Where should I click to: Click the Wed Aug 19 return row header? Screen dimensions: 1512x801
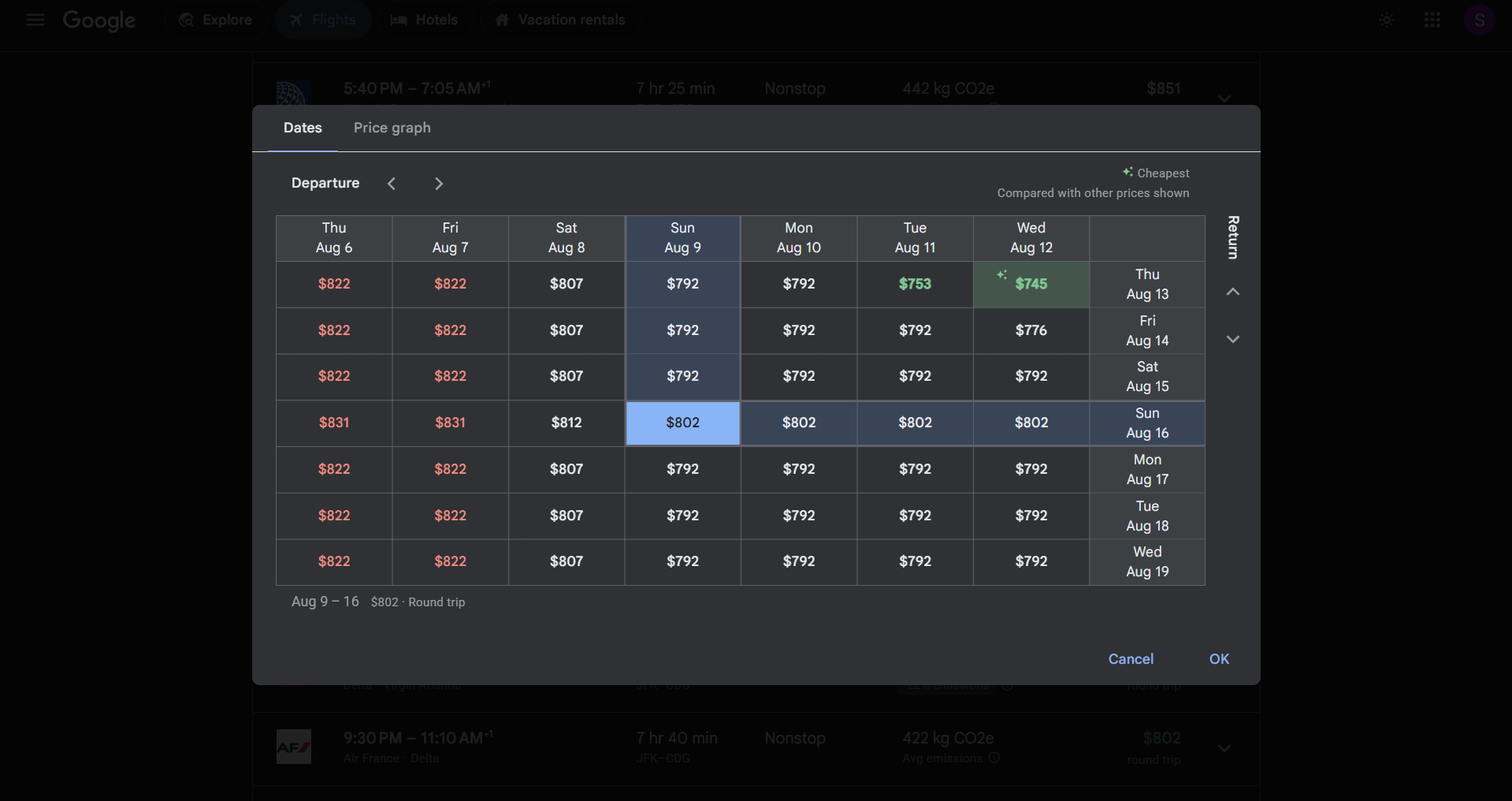coord(1147,562)
